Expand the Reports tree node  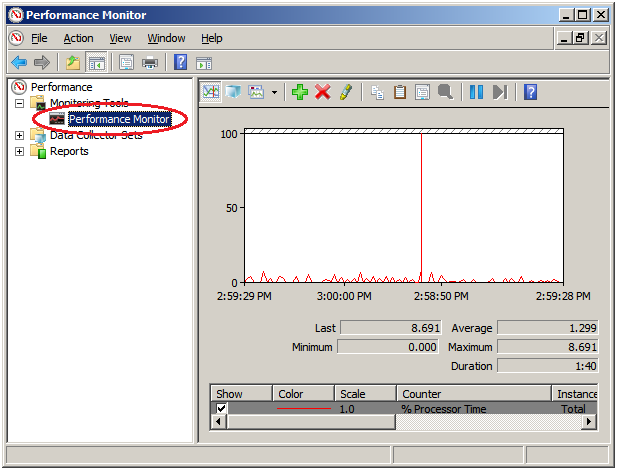pyautogui.click(x=20, y=151)
